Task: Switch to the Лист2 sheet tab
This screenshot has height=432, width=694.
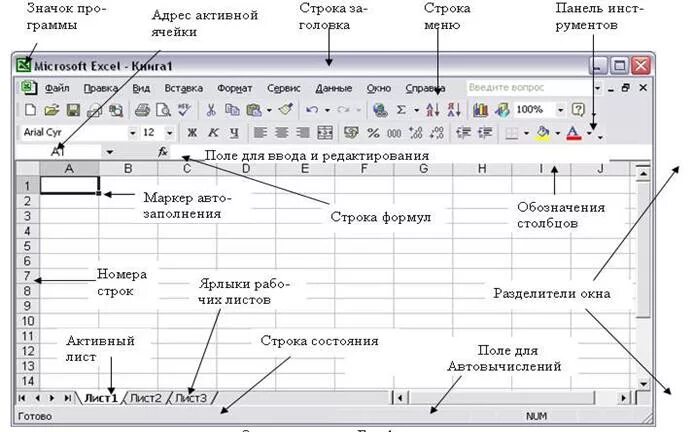Action: (x=146, y=398)
